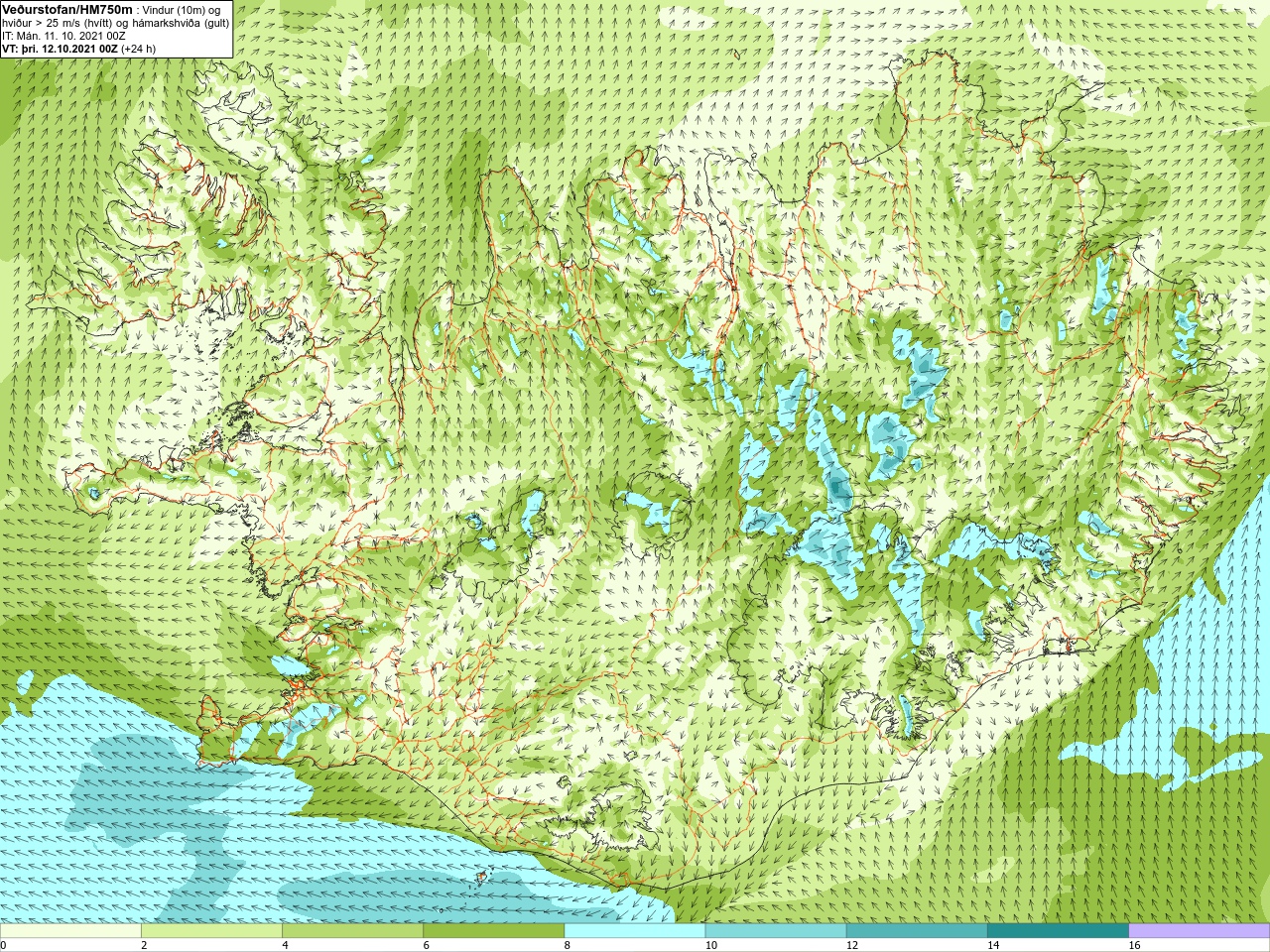Click the pale yellow 0–2 scale segment

click(x=70, y=931)
